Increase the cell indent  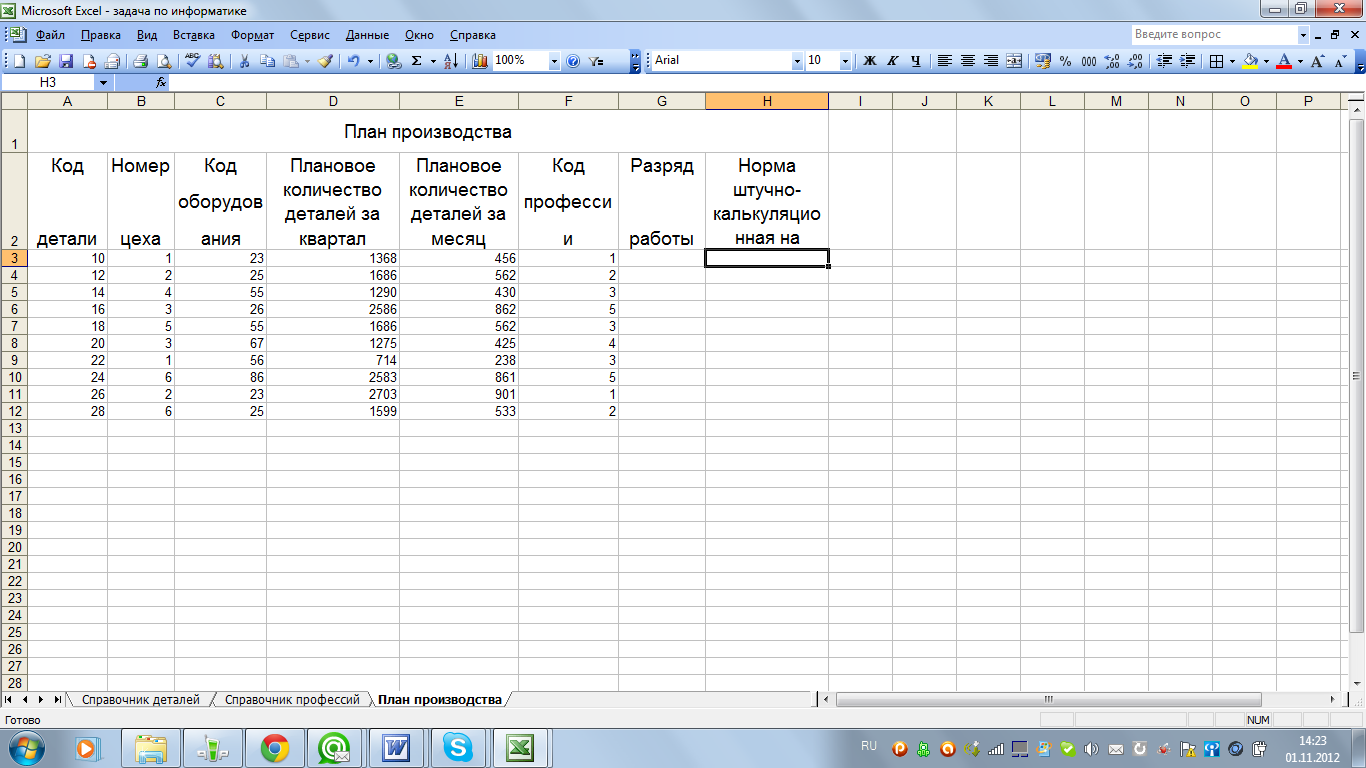(x=1187, y=61)
